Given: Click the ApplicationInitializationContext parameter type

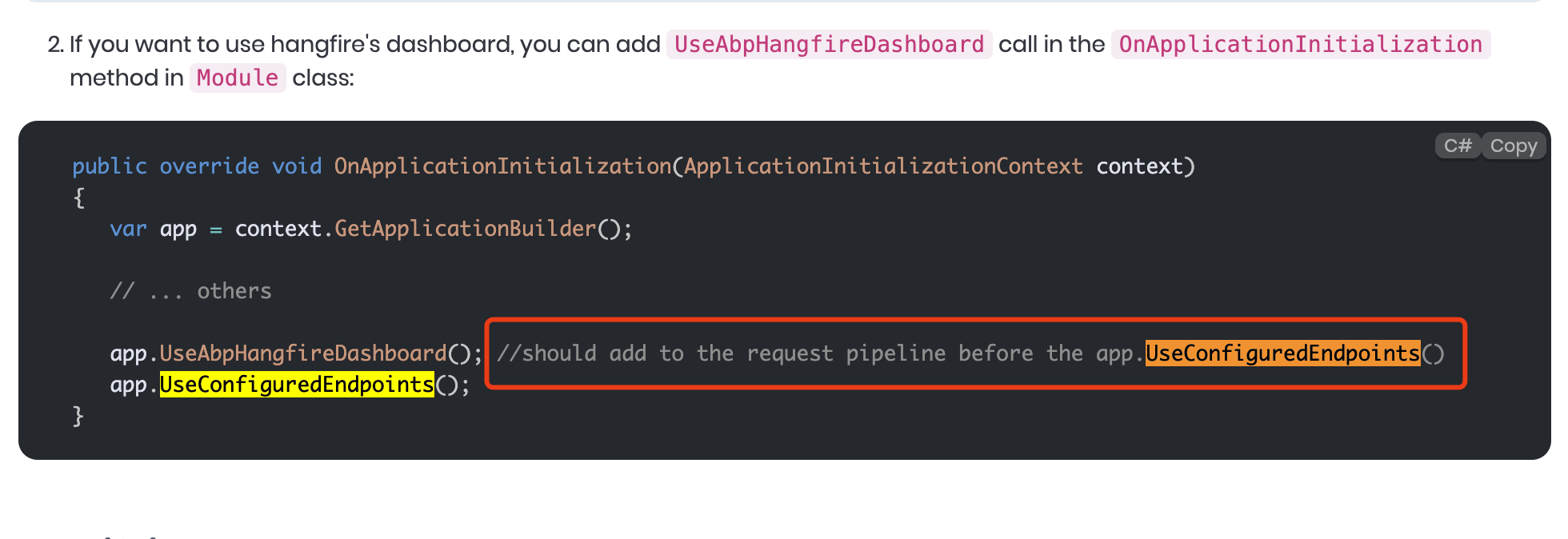Looking at the screenshot, I should pos(883,166).
